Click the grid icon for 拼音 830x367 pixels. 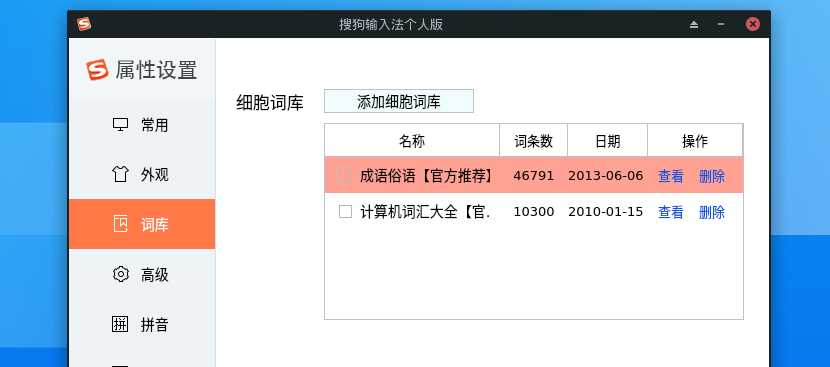(x=121, y=324)
